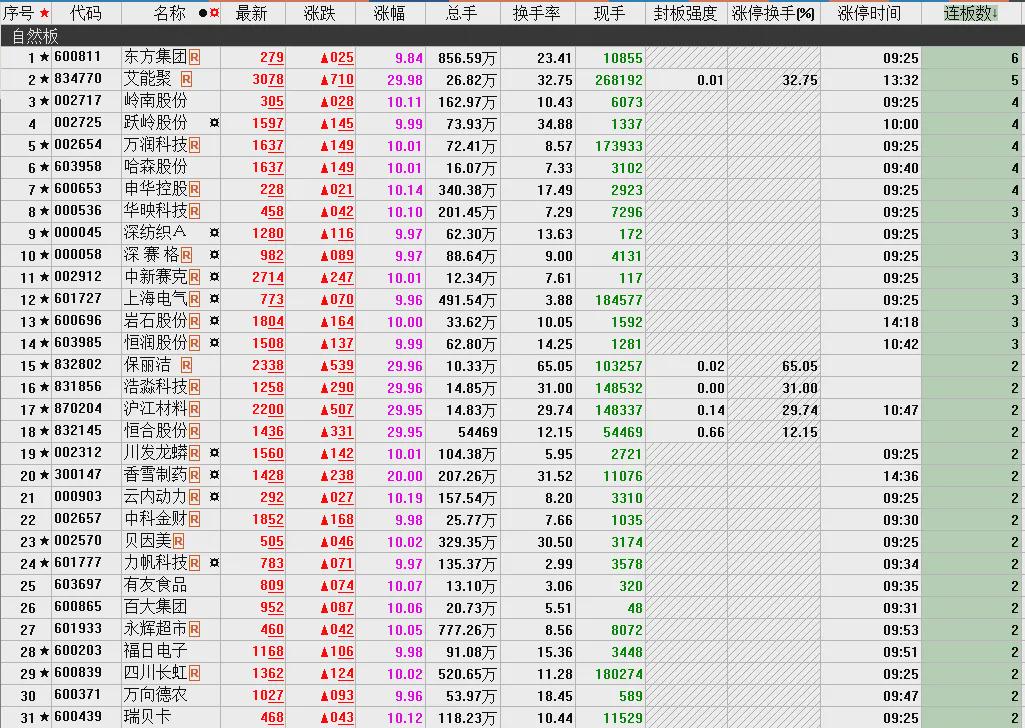1025x728 pixels.
Task: Sort by the 最新 price column header
Action: pos(251,13)
